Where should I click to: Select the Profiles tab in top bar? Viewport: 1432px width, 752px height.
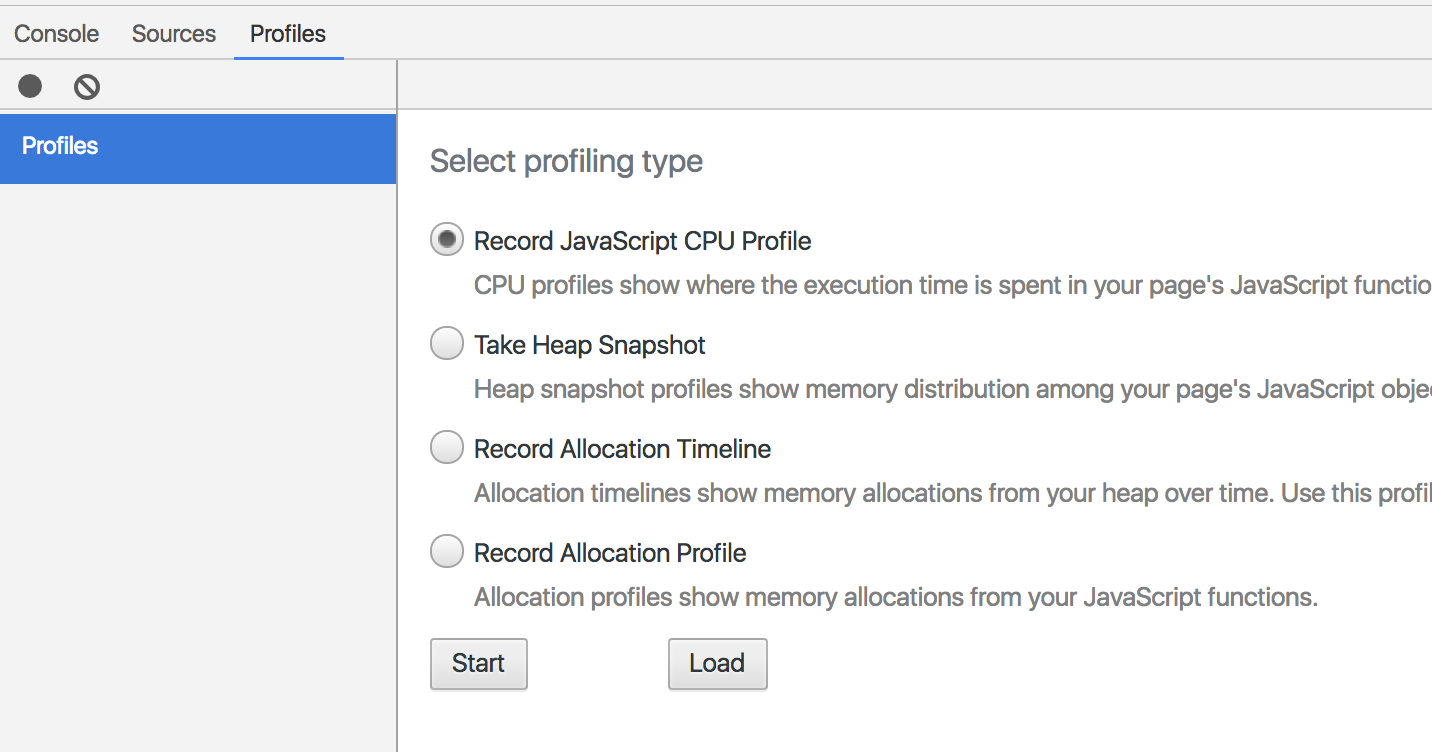288,34
